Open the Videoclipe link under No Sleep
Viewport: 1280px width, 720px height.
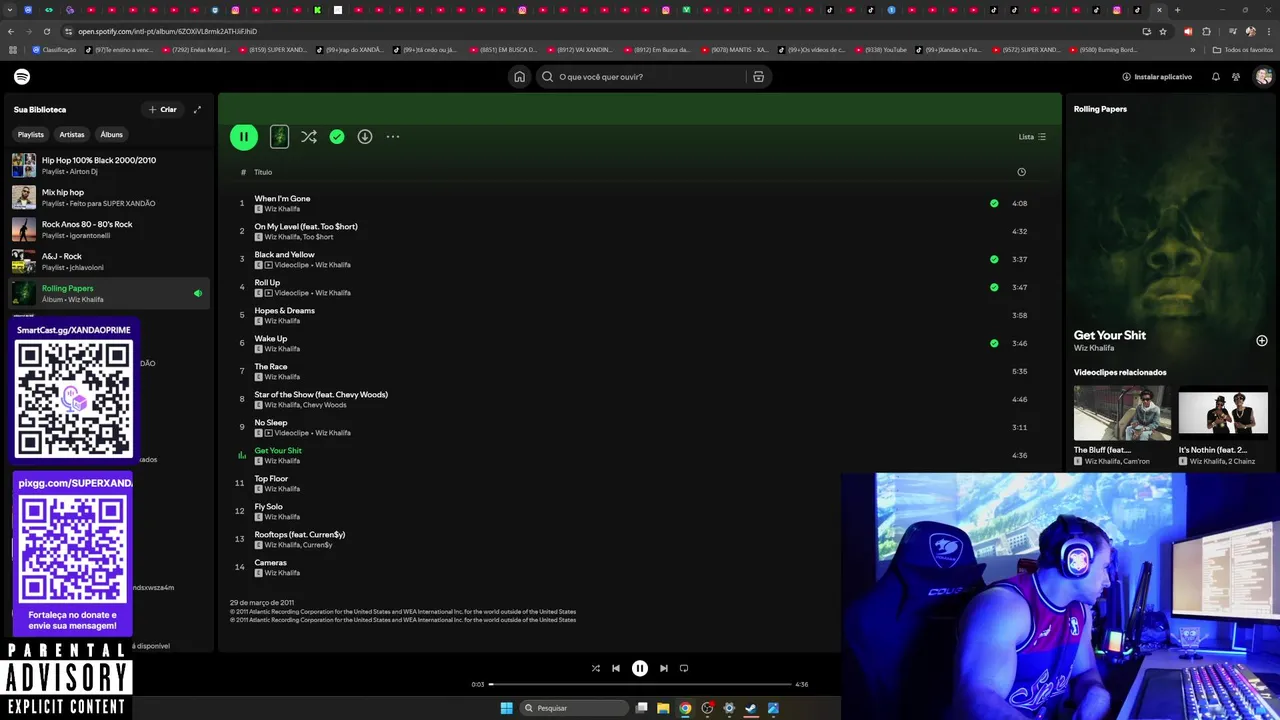click(x=292, y=433)
